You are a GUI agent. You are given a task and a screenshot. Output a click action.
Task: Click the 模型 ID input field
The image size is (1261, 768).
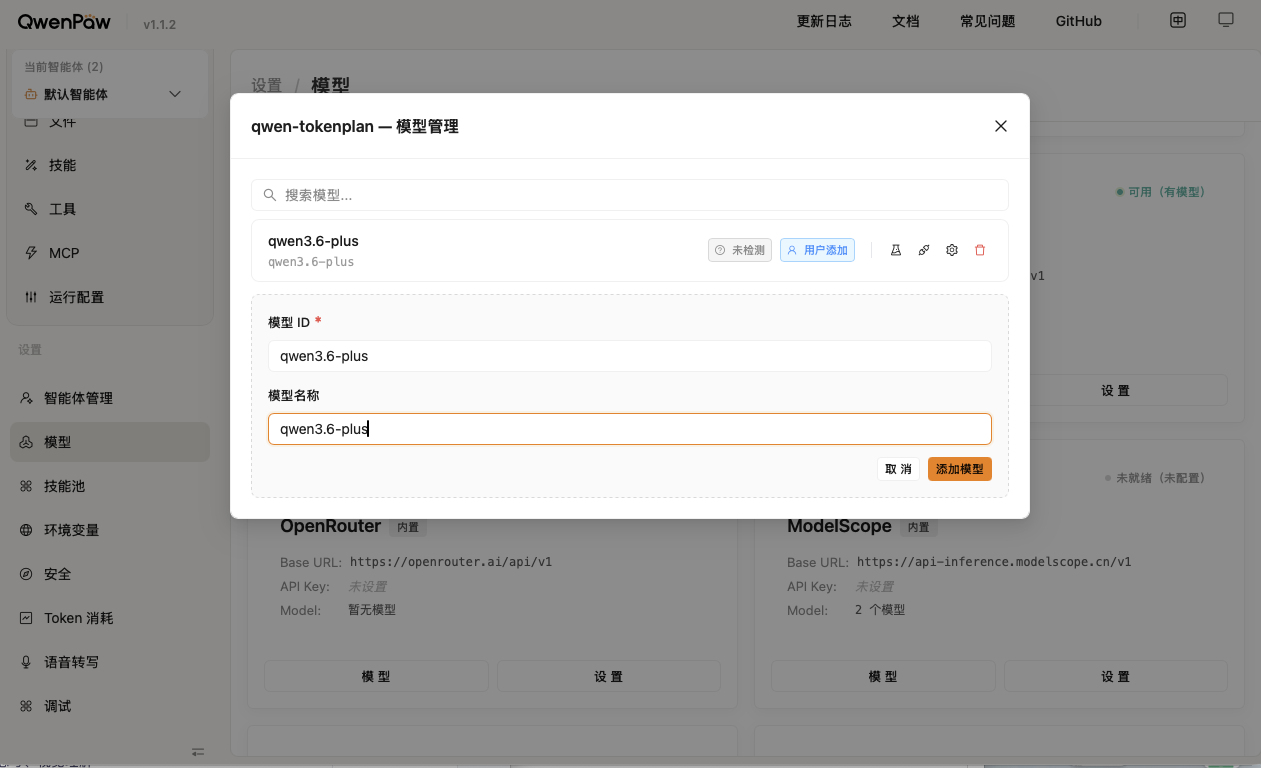[x=630, y=356]
